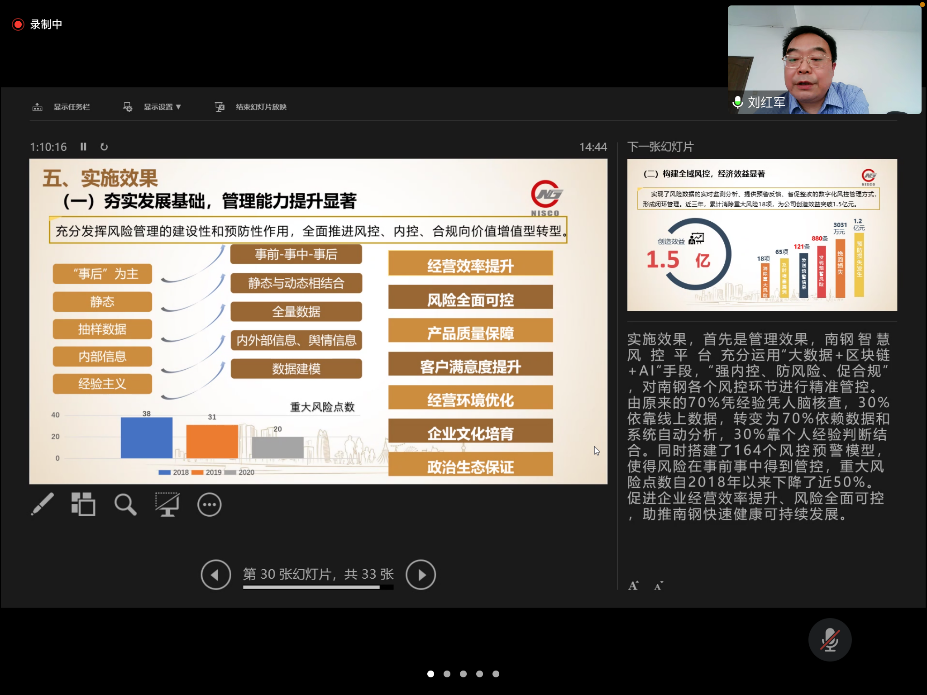Click the slide progress bar under the counter
Screen dimensions: 927x695
click(x=318, y=588)
